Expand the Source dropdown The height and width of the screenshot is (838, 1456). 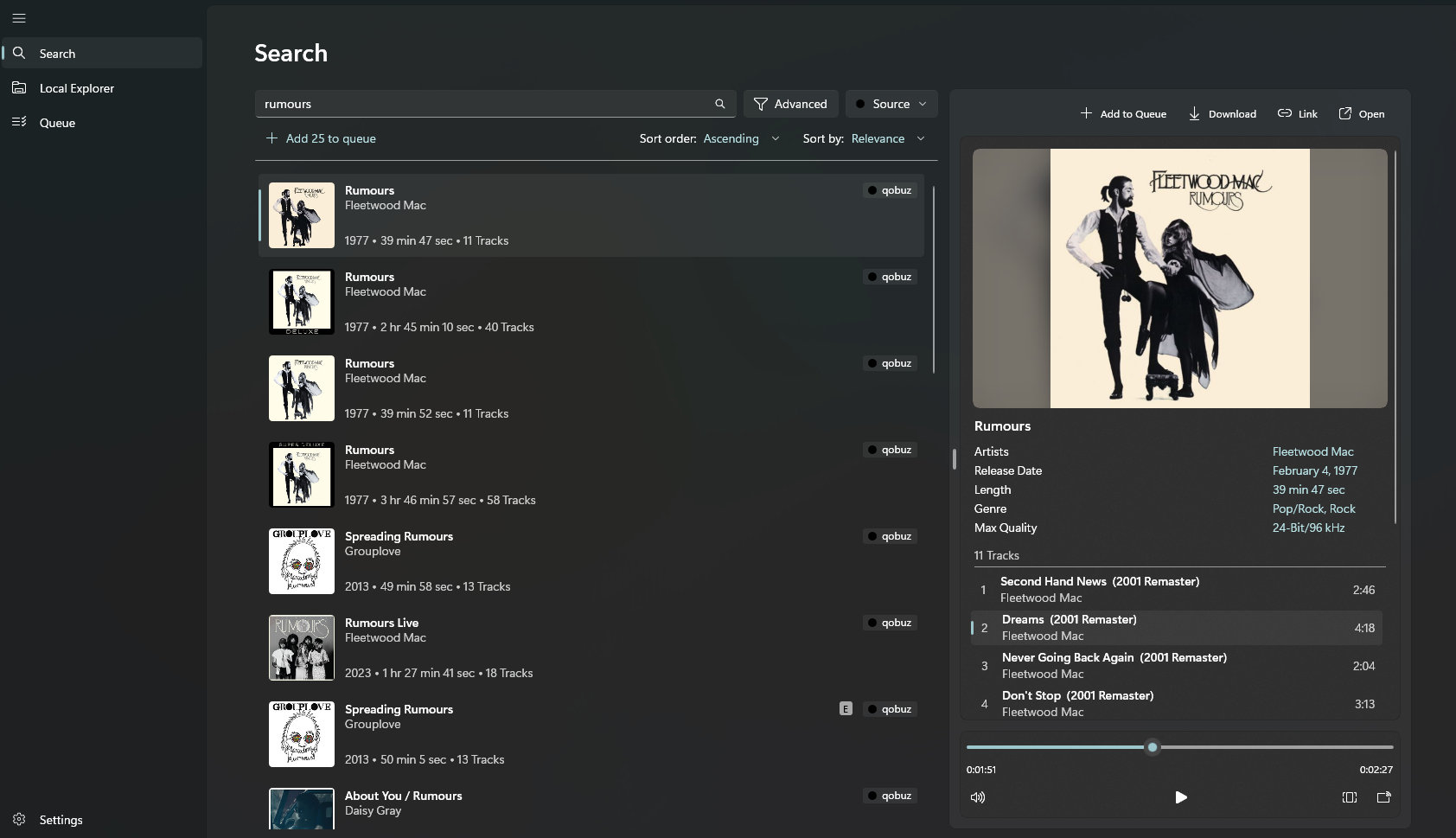pyautogui.click(x=891, y=104)
